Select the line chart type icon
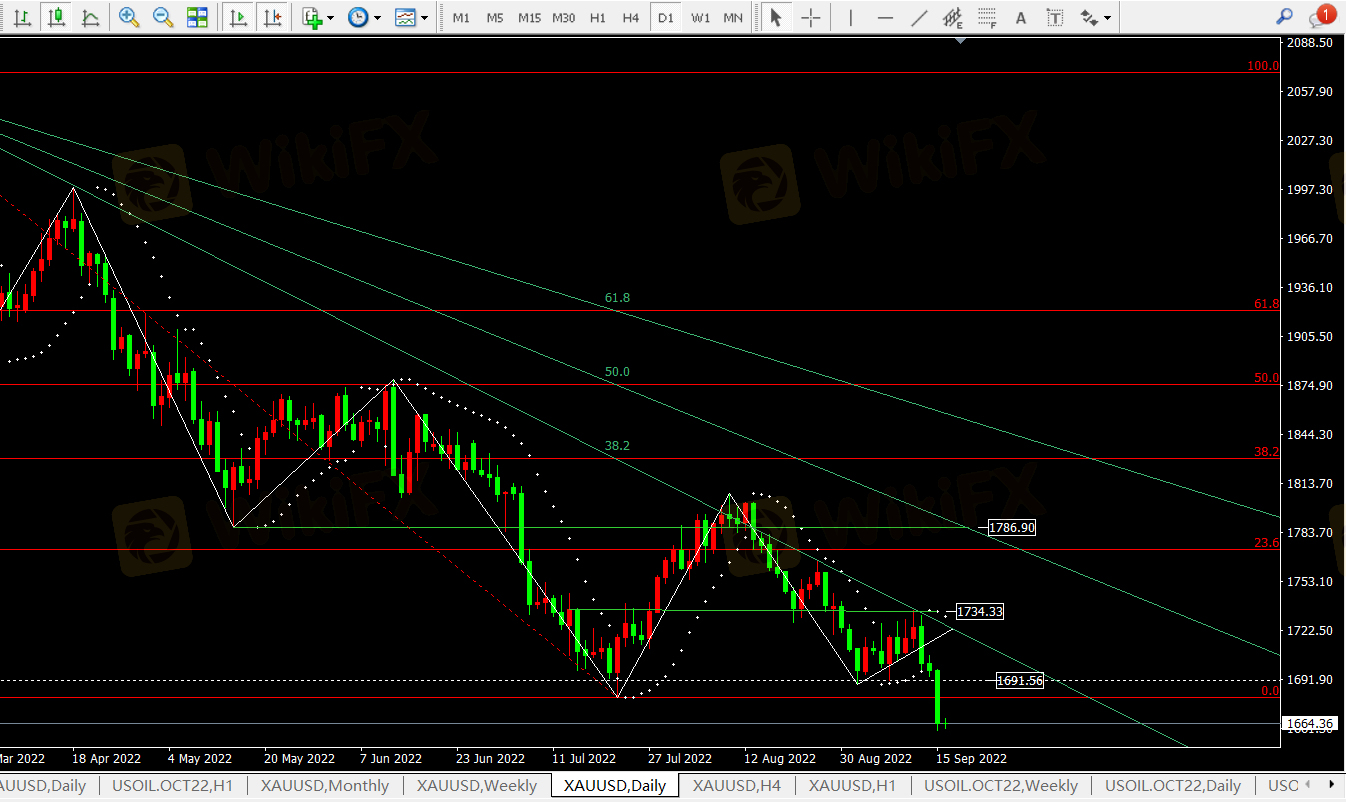Screen dimensions: 1346x802 (x=90, y=17)
